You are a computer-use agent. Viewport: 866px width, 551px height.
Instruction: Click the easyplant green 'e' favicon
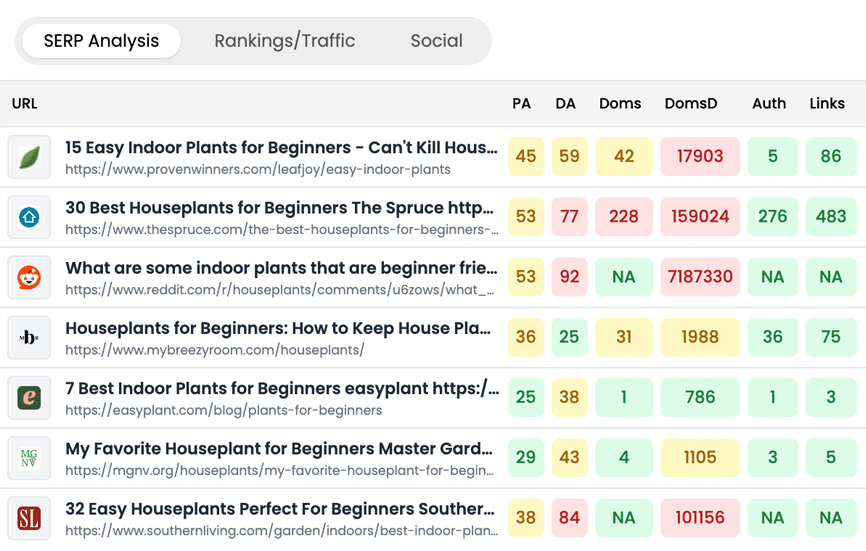point(29,398)
